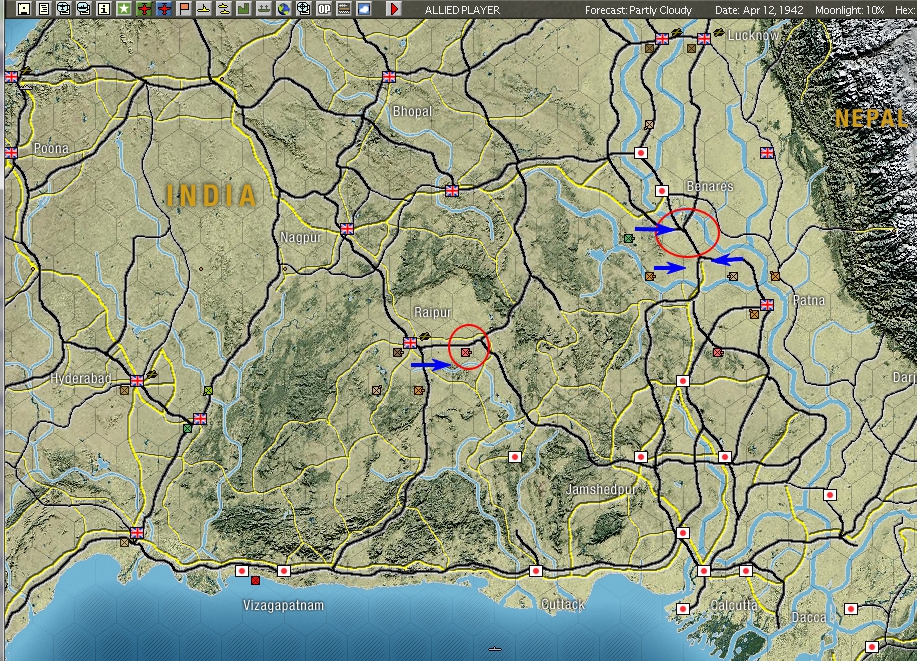Click the orange flag toolbar icon

click(x=184, y=9)
